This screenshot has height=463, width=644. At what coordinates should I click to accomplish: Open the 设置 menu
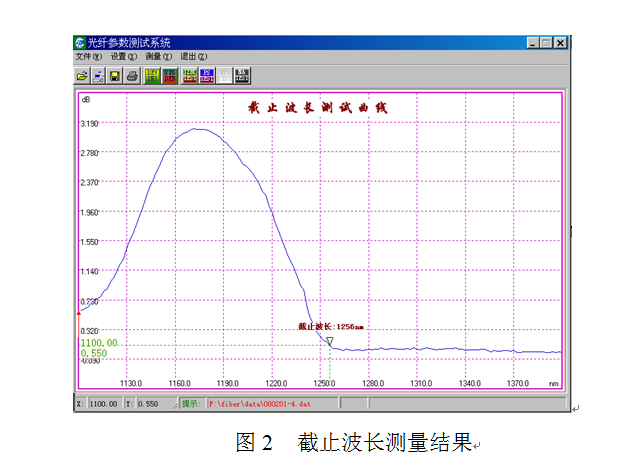124,57
